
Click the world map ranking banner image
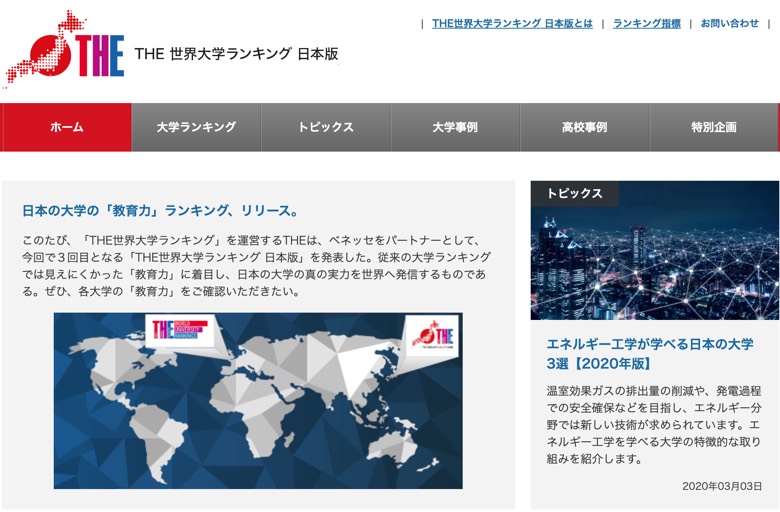(258, 401)
